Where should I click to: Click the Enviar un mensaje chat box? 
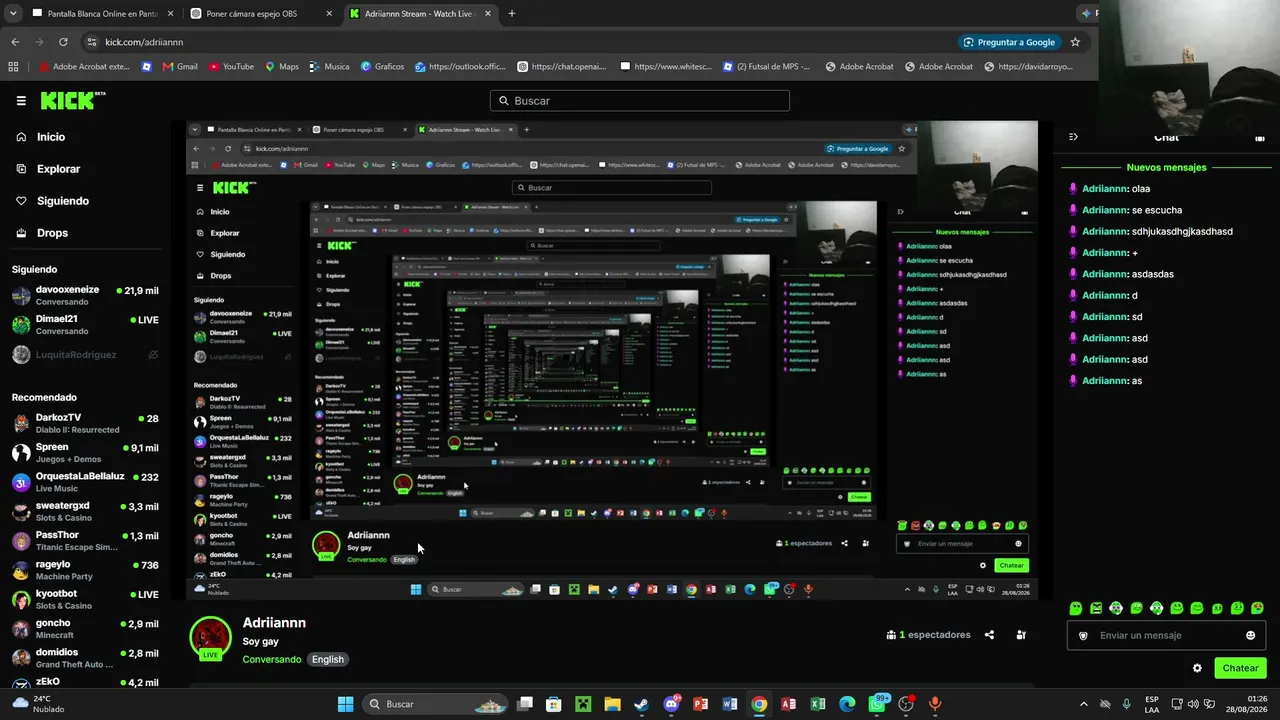[1166, 635]
